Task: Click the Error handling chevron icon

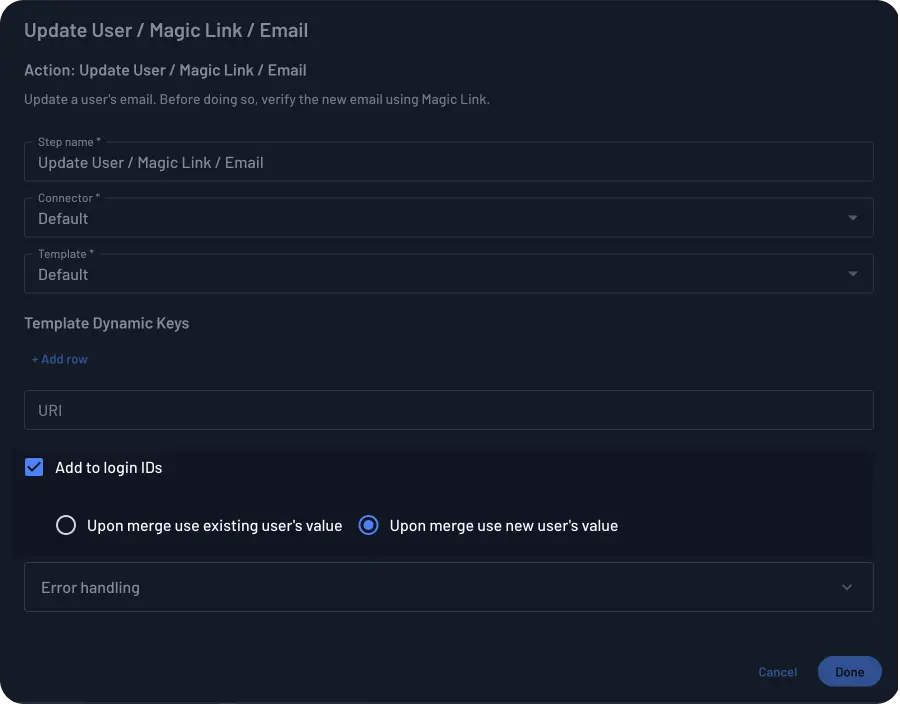Action: click(x=846, y=587)
